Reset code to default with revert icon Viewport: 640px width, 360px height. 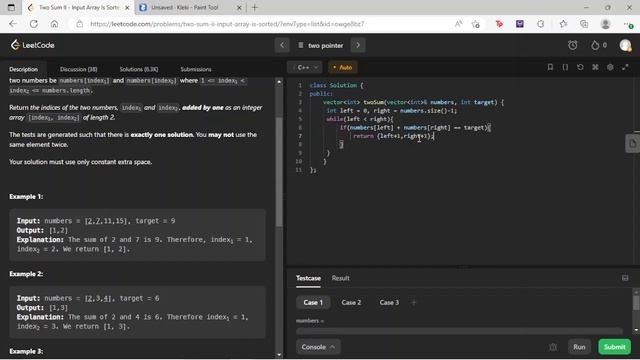pos(580,67)
